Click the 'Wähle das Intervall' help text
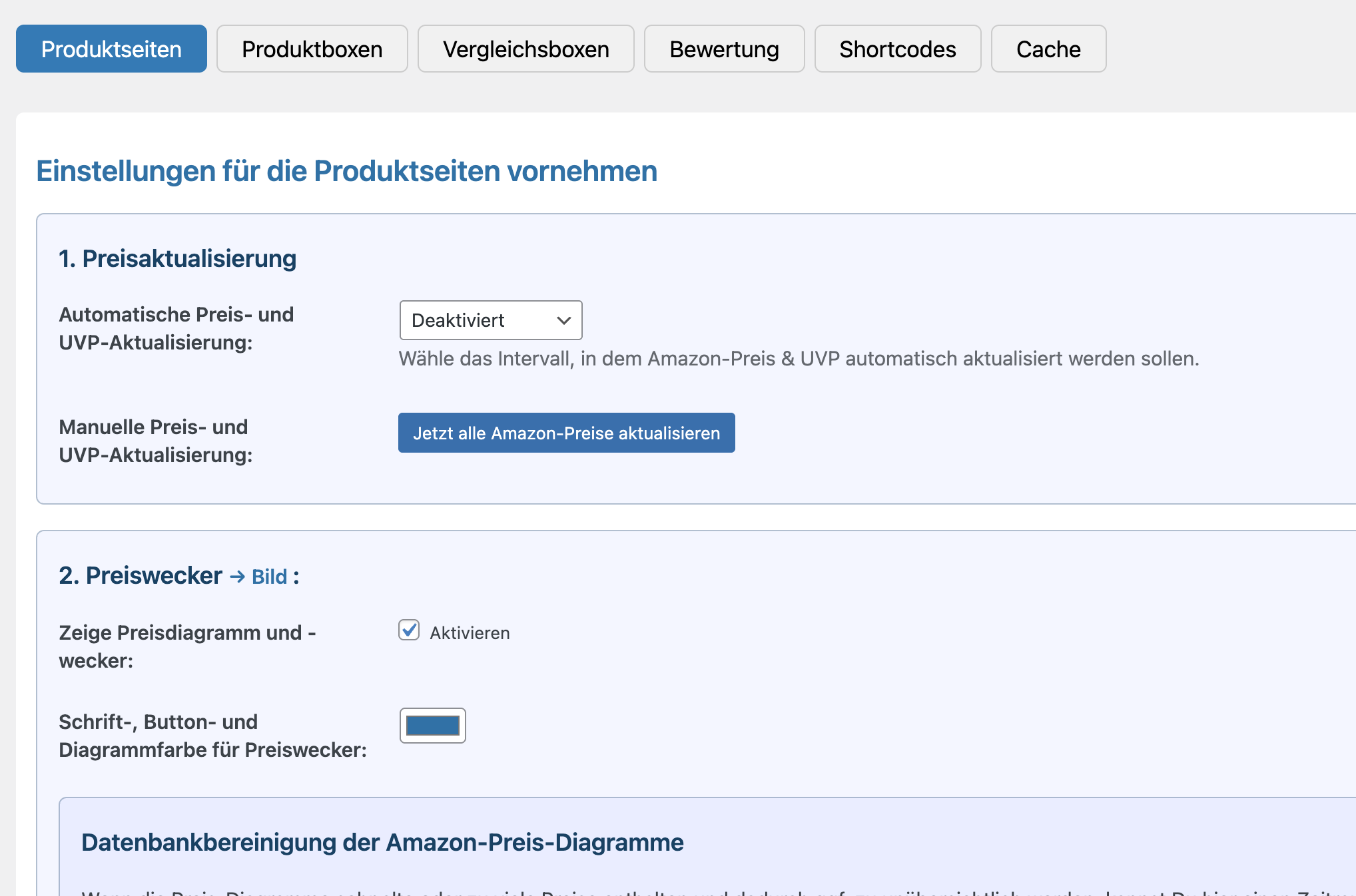The image size is (1356, 896). click(799, 359)
